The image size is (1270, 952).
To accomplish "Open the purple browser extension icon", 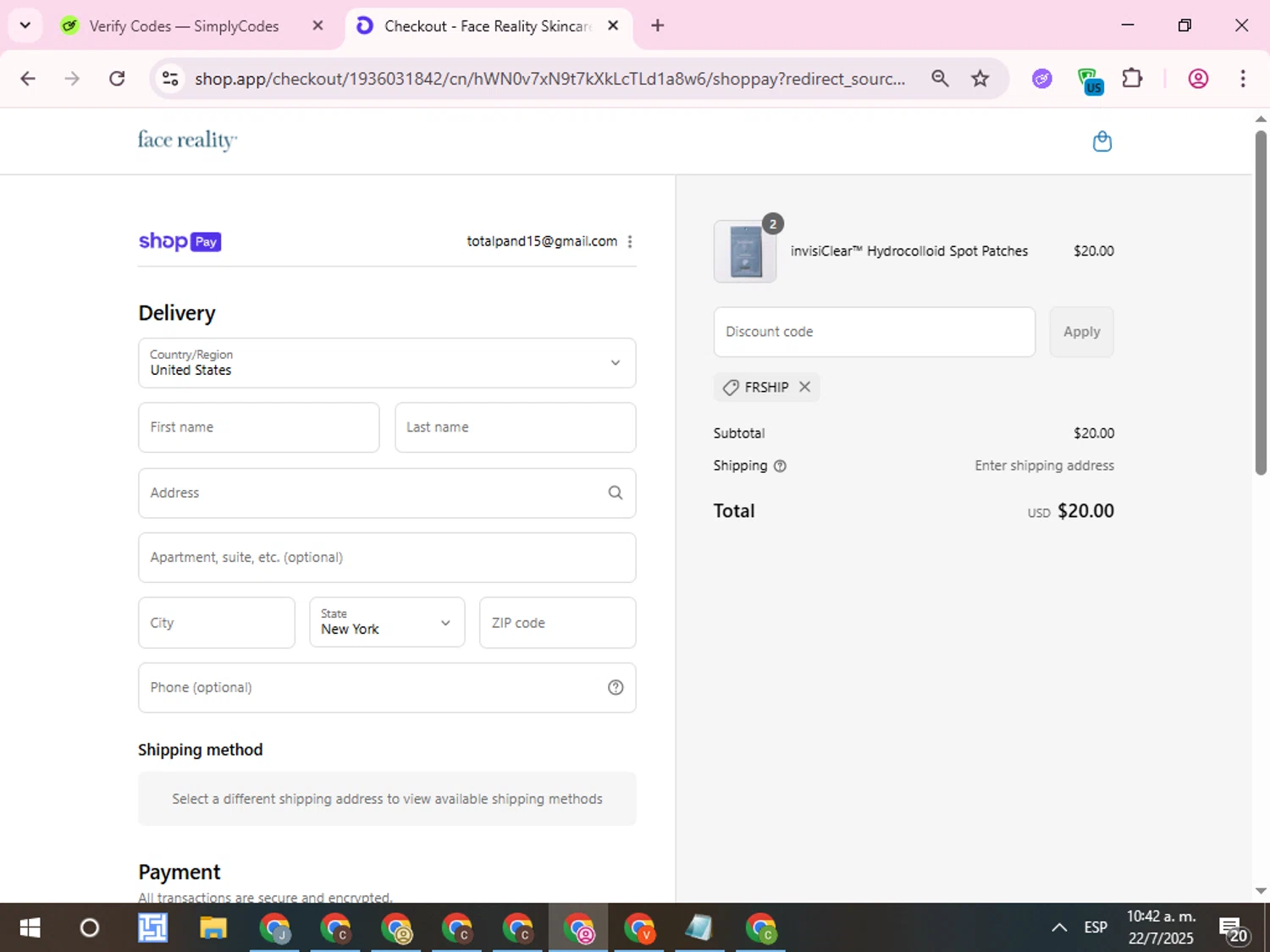I will [1042, 79].
